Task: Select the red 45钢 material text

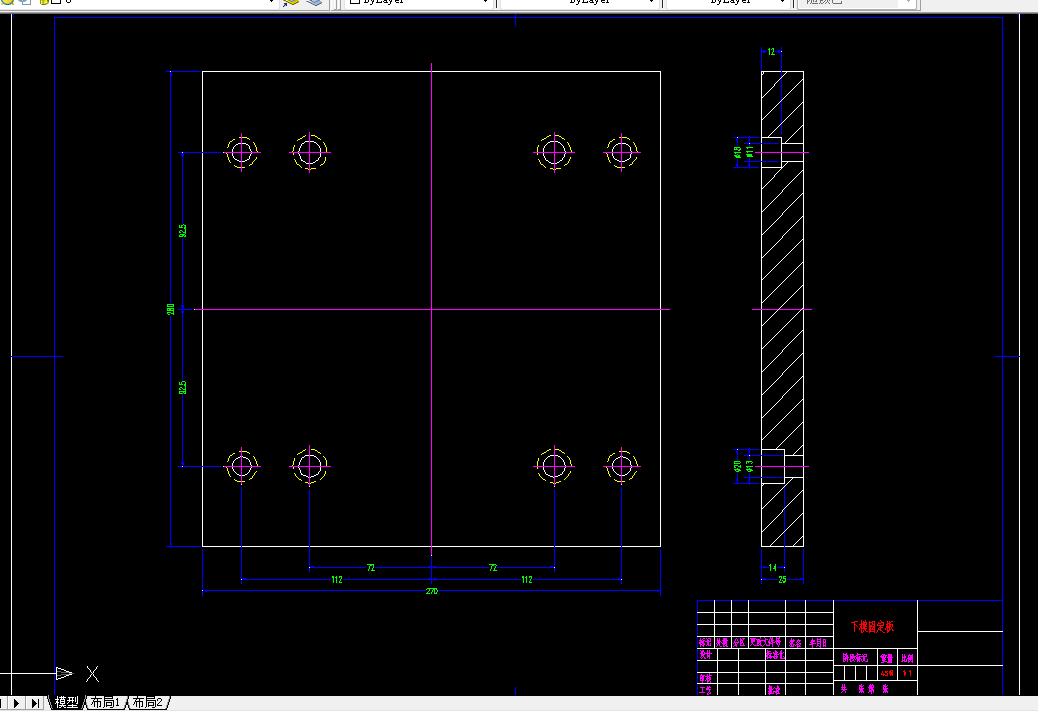Action: [887, 673]
